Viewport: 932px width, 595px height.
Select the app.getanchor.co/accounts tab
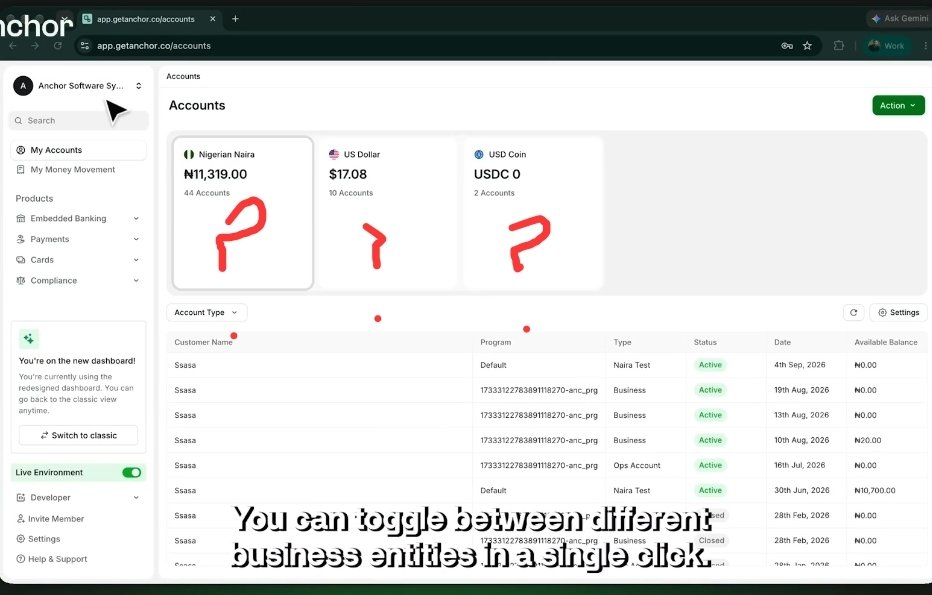click(149, 19)
